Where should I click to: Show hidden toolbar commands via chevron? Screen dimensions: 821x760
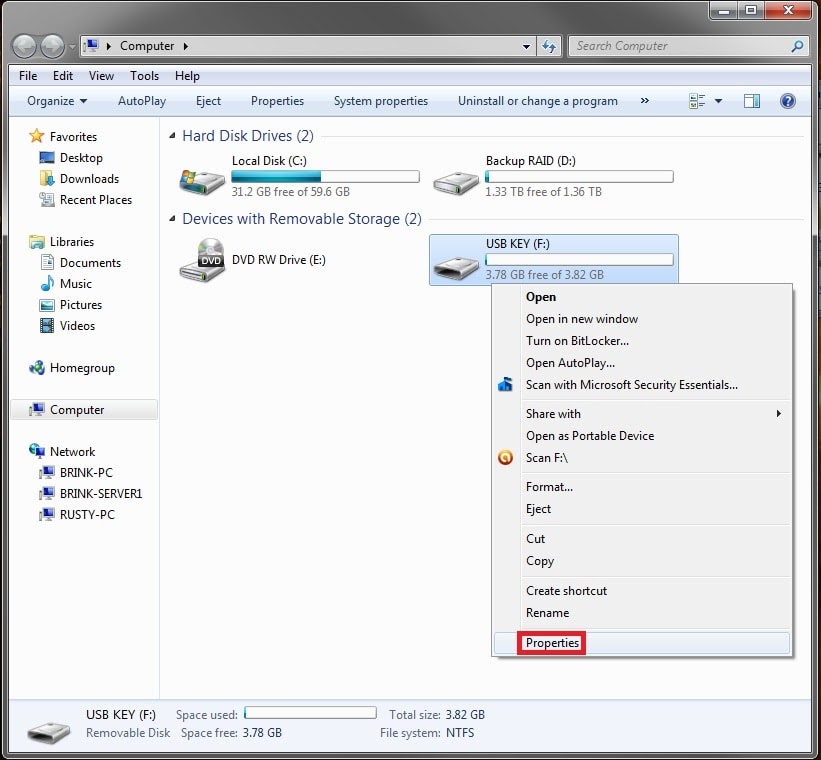pos(644,101)
